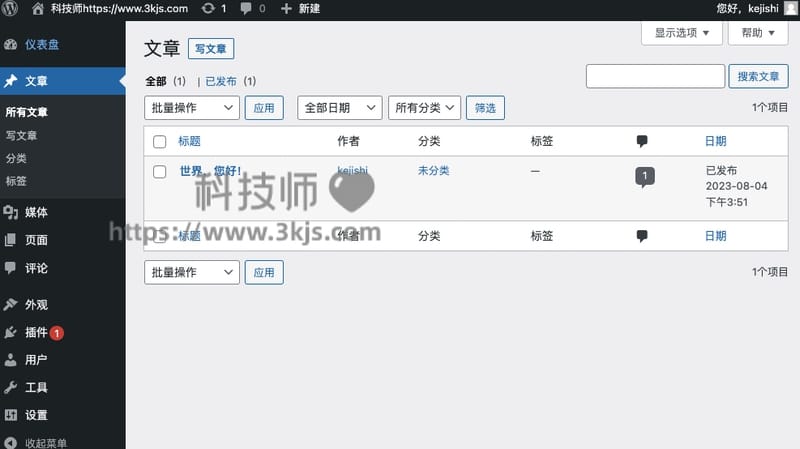800x449 pixels.
Task: Click the 插件 plugin plug icon
Action: click(x=11, y=333)
